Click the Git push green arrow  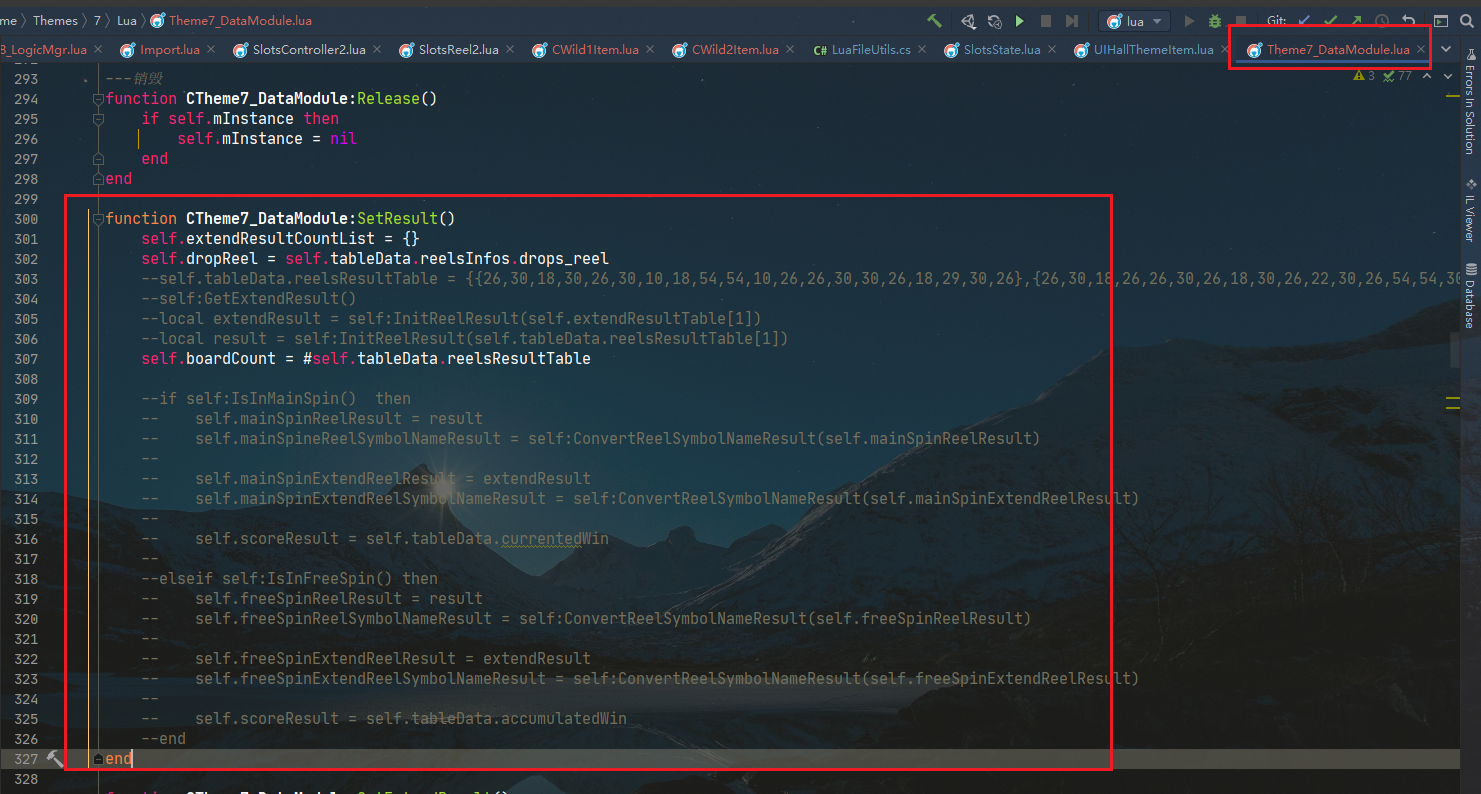click(1356, 21)
